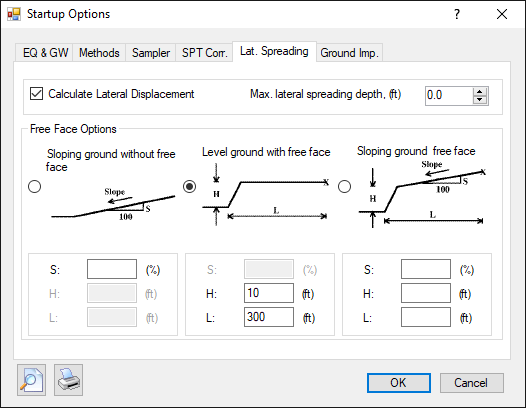The width and height of the screenshot is (526, 408).
Task: Click the L field containing 300
Action: 269,317
